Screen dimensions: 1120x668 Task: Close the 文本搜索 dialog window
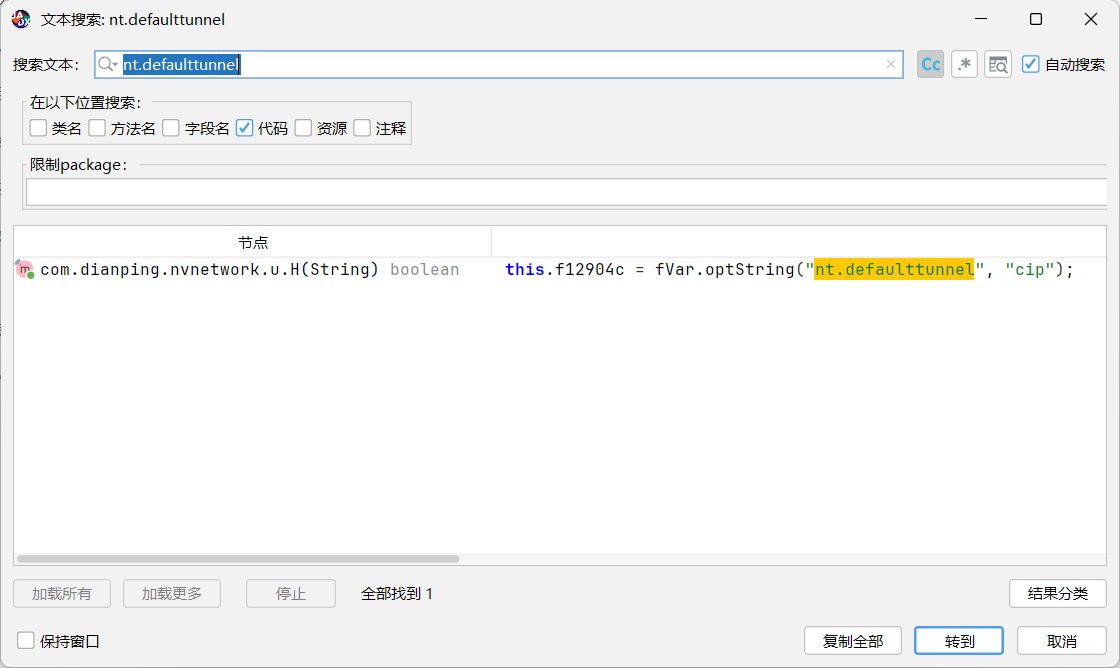point(1091,19)
